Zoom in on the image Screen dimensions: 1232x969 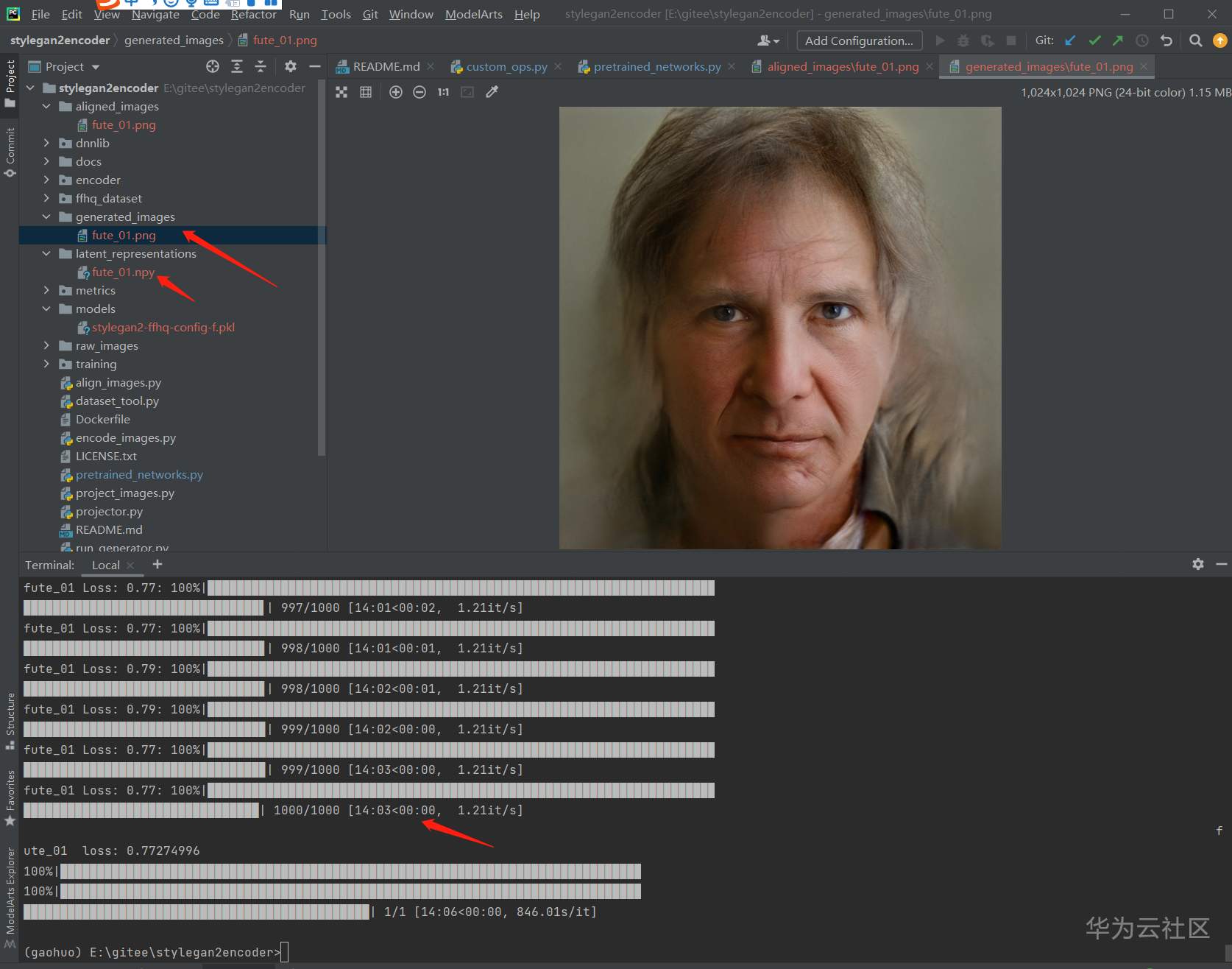(396, 92)
